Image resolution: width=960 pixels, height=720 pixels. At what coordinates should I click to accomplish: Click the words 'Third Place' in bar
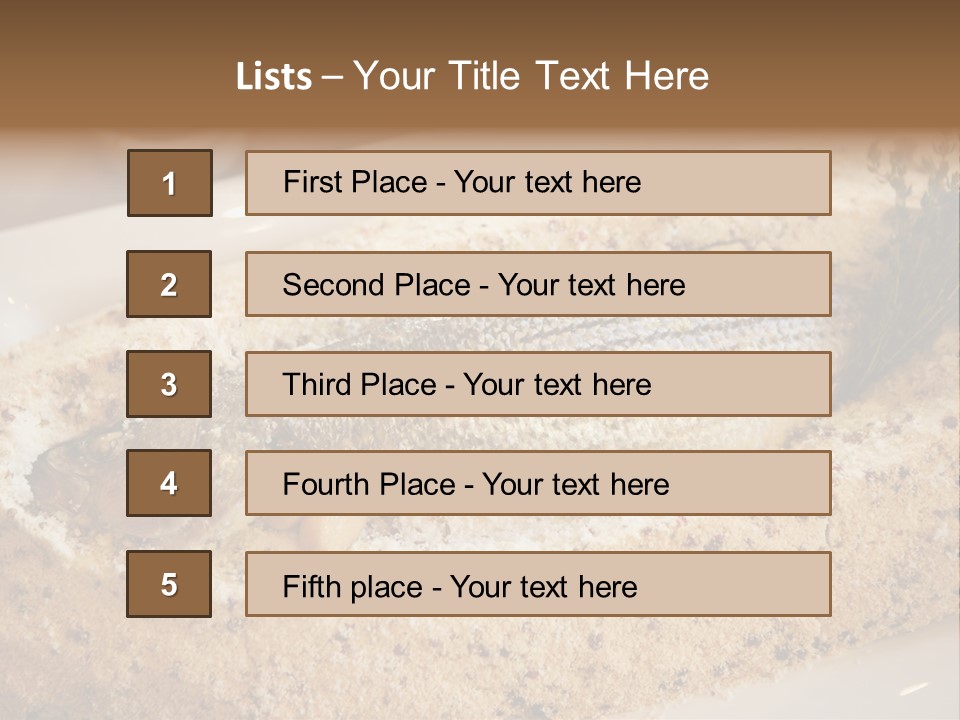coord(359,384)
